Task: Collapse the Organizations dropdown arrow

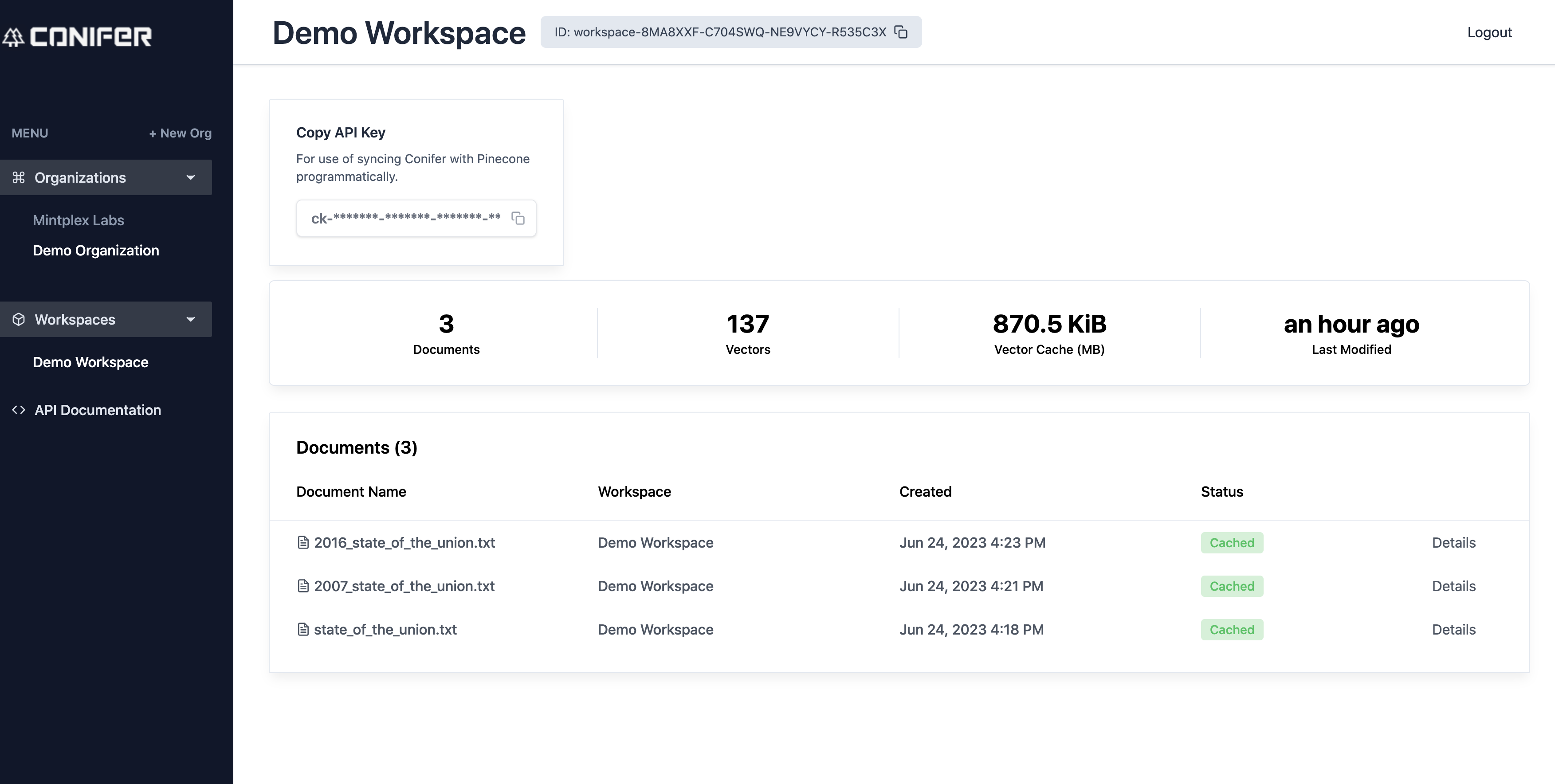Action: [x=191, y=177]
